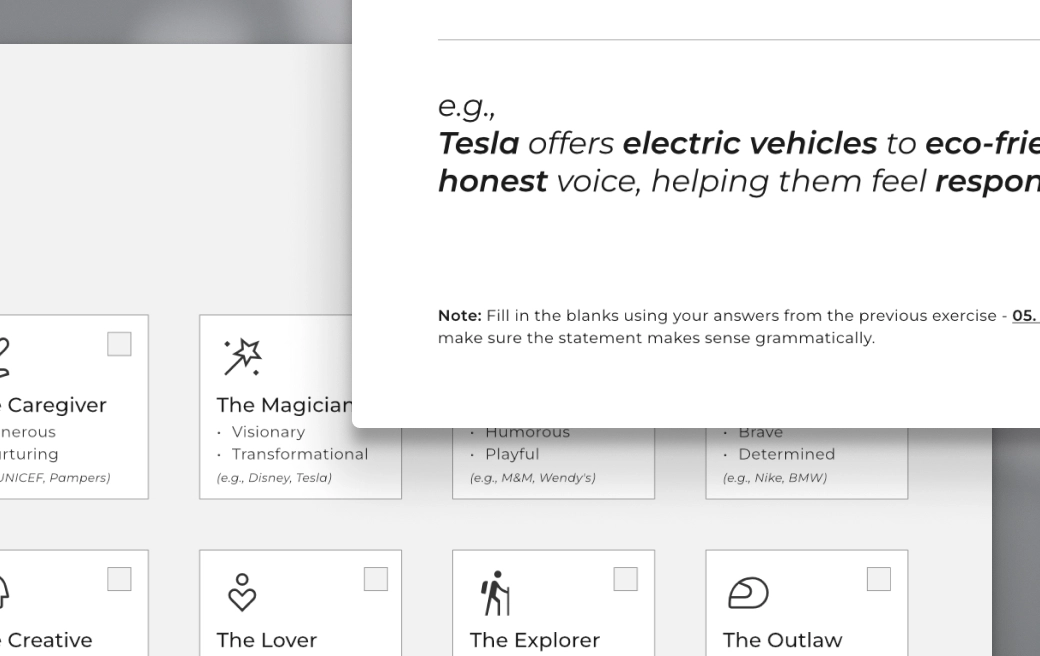This screenshot has height=656, width=1040.
Task: Open the underlined '05.' exercise link
Action: click(x=1025, y=316)
